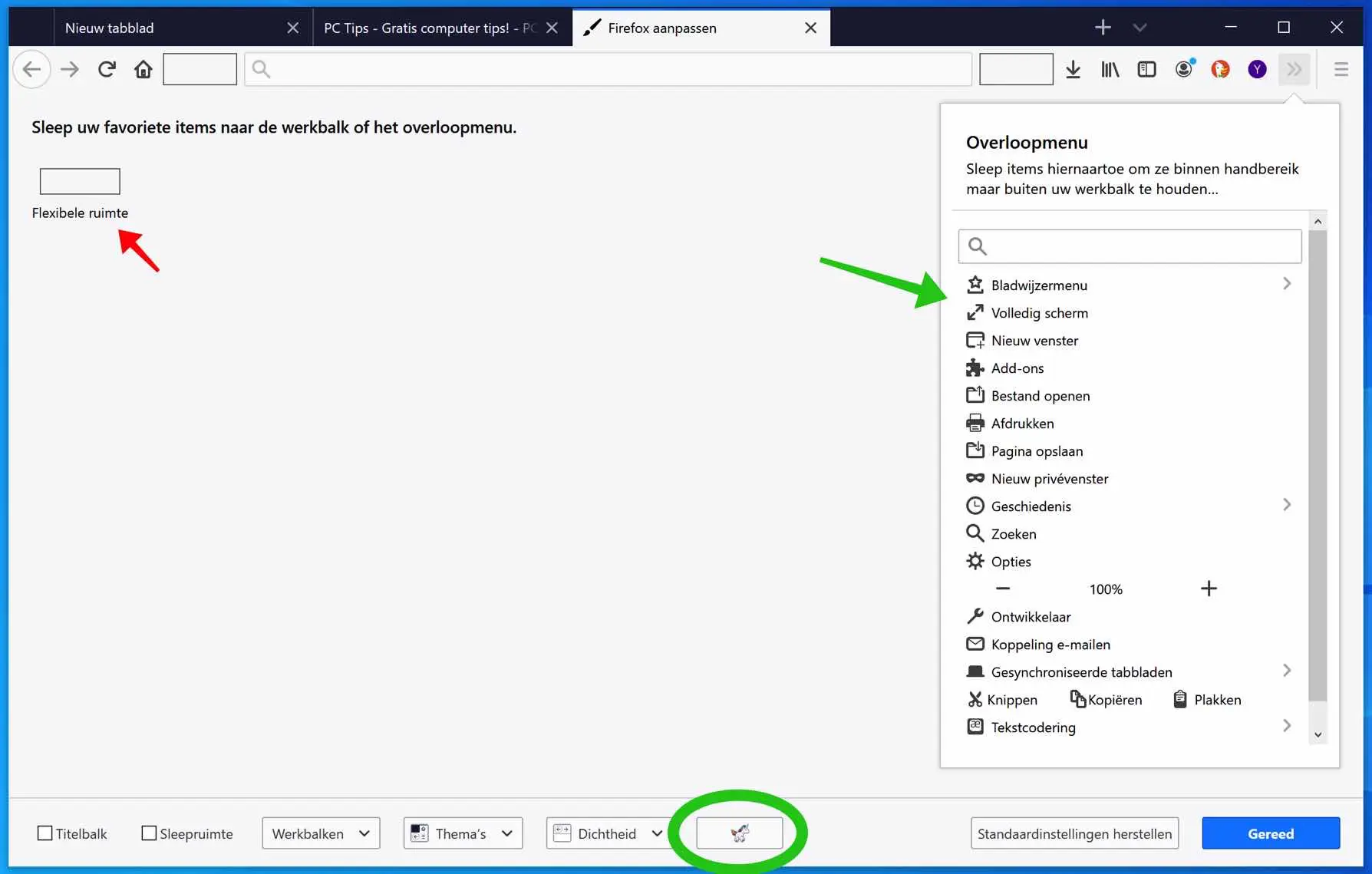Click the back navigation arrow

click(31, 69)
